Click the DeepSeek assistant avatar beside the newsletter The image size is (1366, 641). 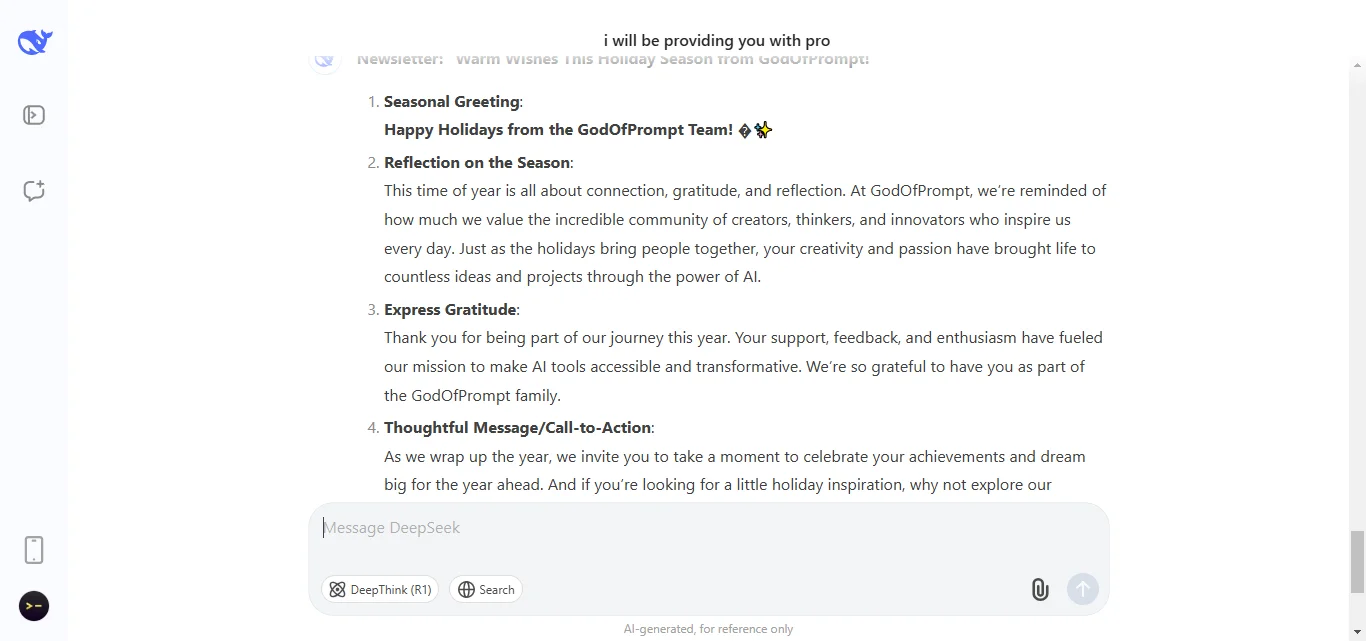325,60
